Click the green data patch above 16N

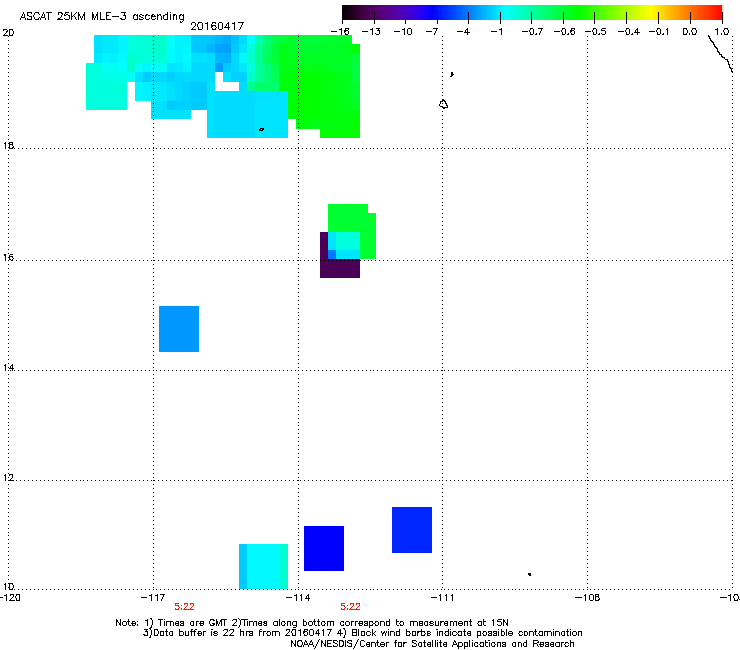coord(352,218)
